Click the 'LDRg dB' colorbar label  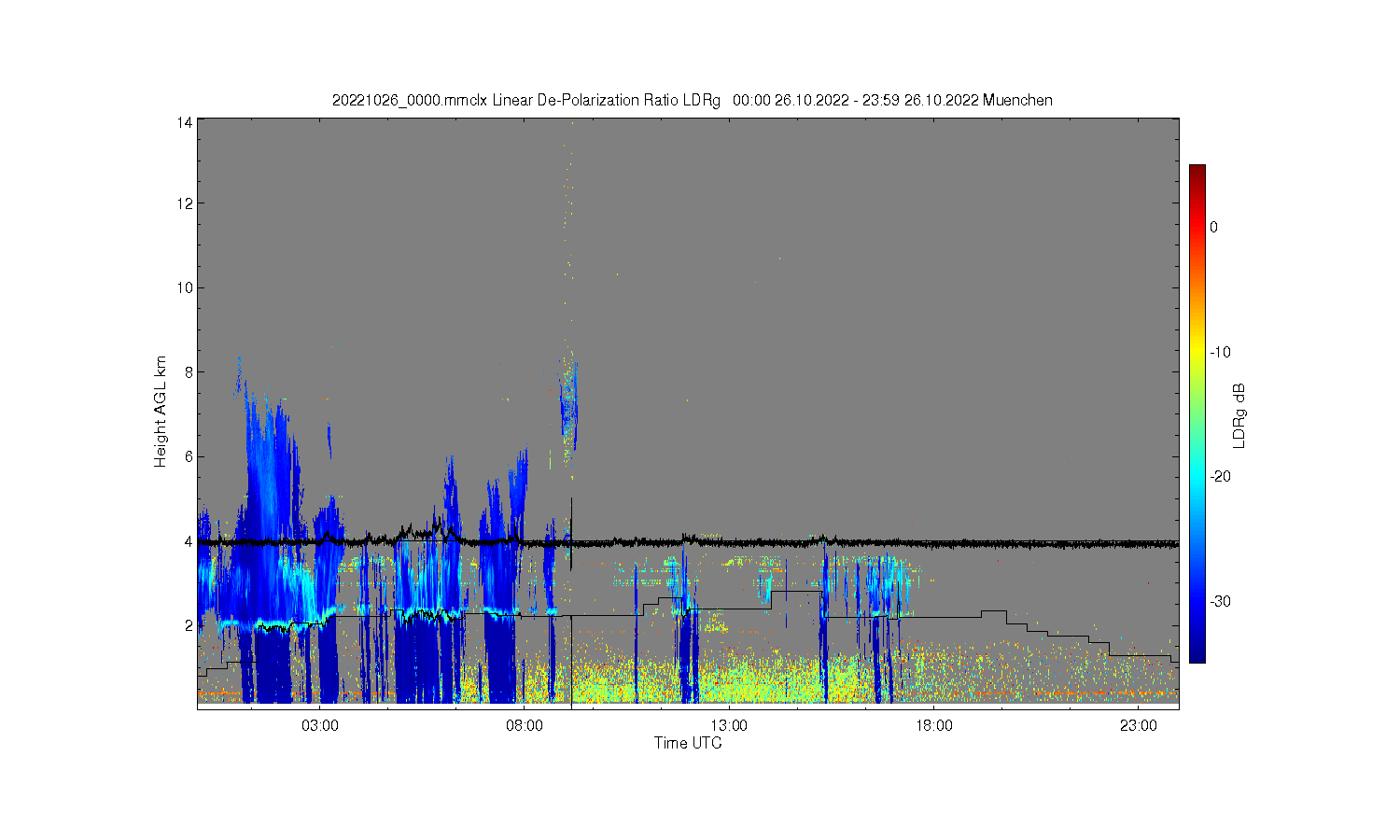pos(1239,415)
